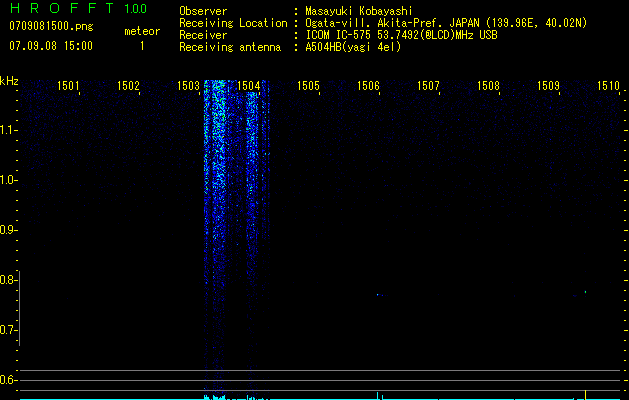Click the 1507 time axis label
The width and height of the screenshot is (629, 400).
pyautogui.click(x=428, y=85)
